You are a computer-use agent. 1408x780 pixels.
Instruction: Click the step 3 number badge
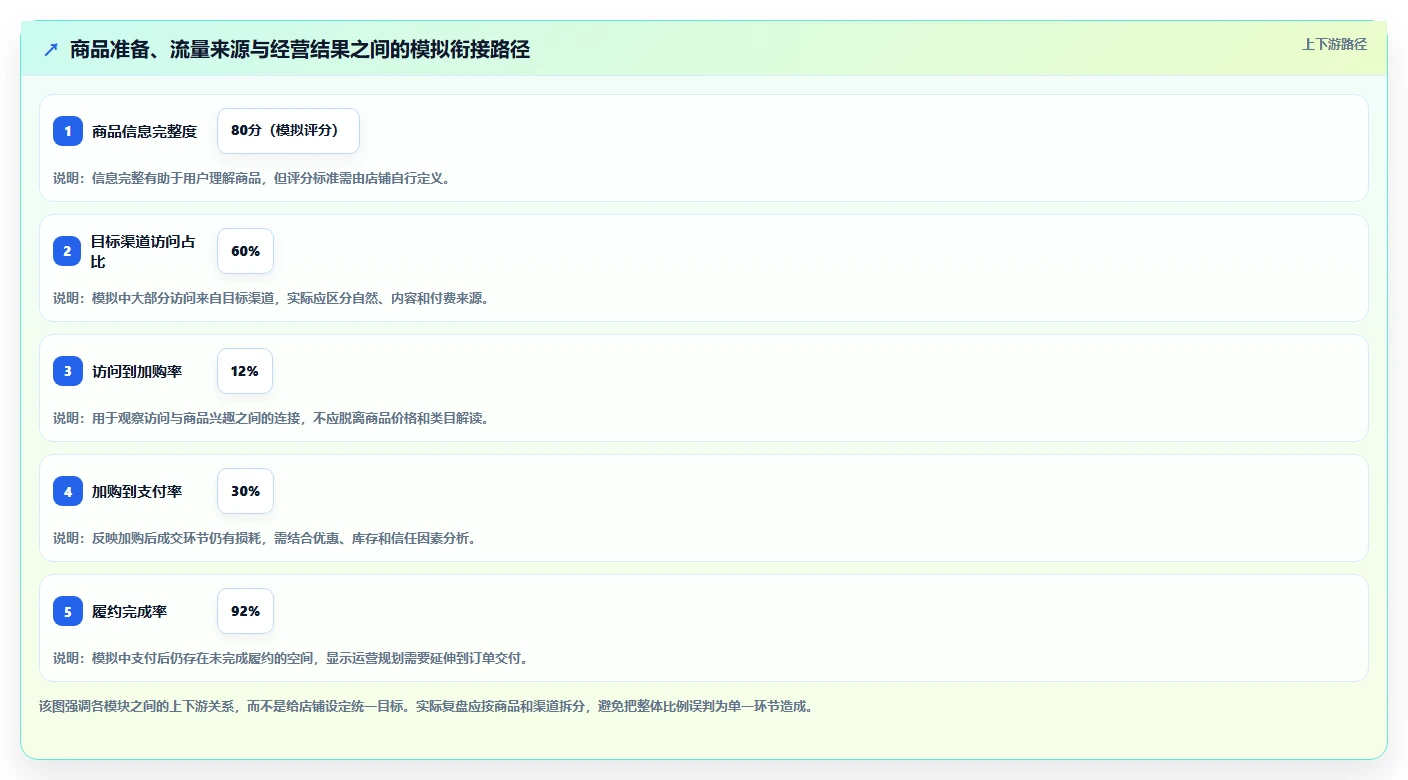tap(68, 371)
